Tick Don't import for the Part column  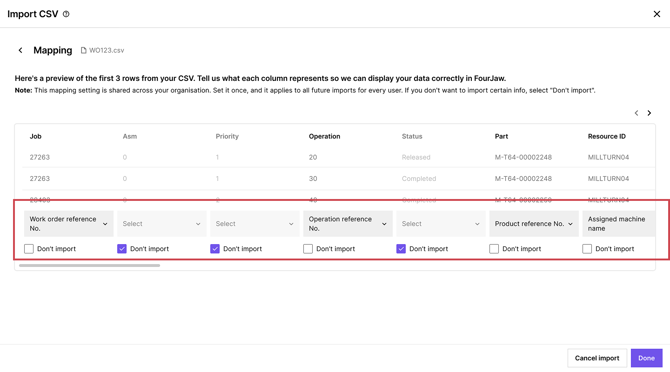tap(494, 249)
